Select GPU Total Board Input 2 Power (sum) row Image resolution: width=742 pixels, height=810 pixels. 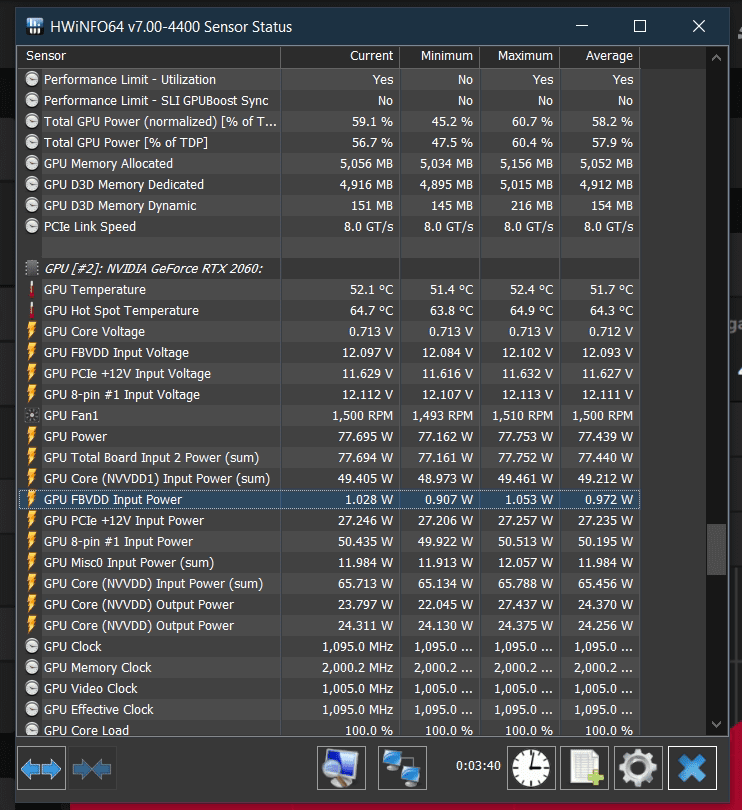click(329, 458)
